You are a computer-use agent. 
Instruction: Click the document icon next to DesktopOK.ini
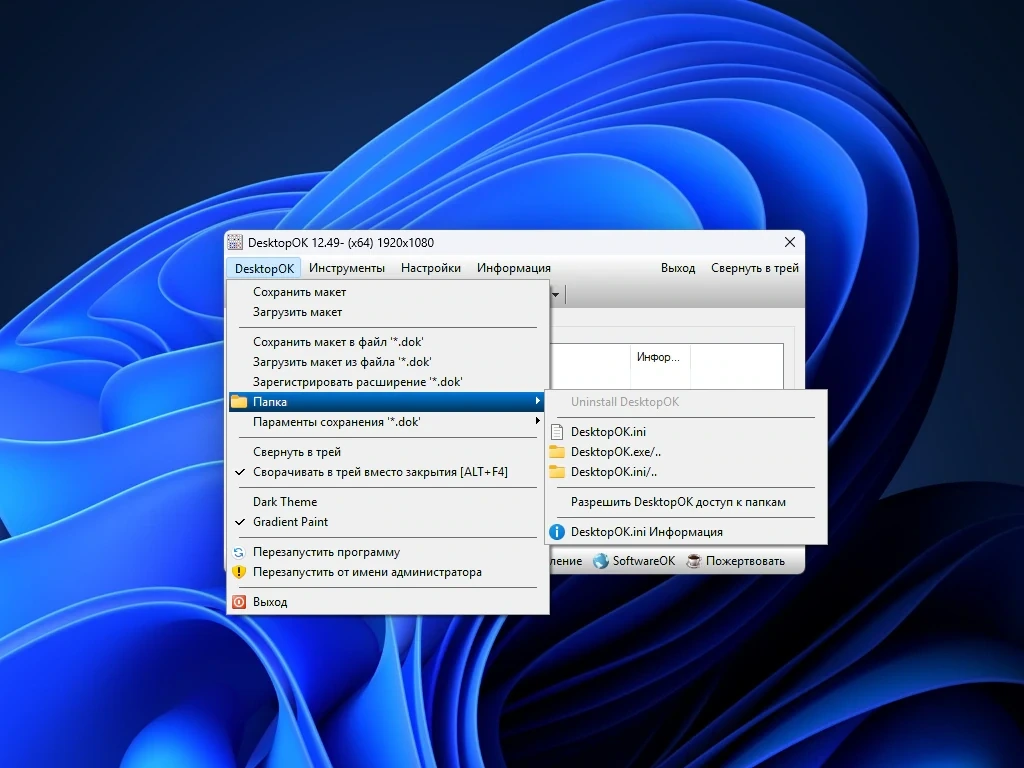[x=556, y=432]
